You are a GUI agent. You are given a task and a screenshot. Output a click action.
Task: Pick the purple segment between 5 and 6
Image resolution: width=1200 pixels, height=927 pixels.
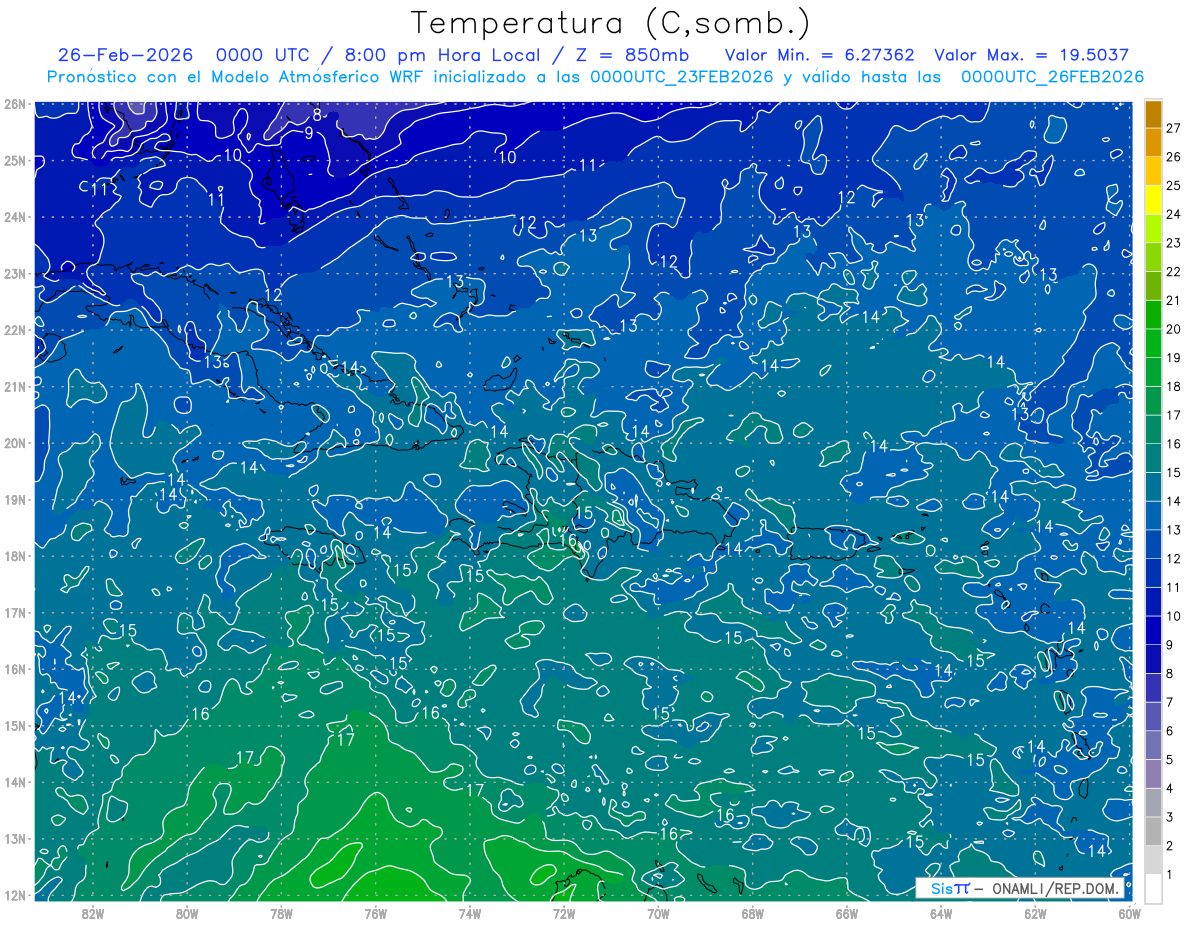(1153, 745)
